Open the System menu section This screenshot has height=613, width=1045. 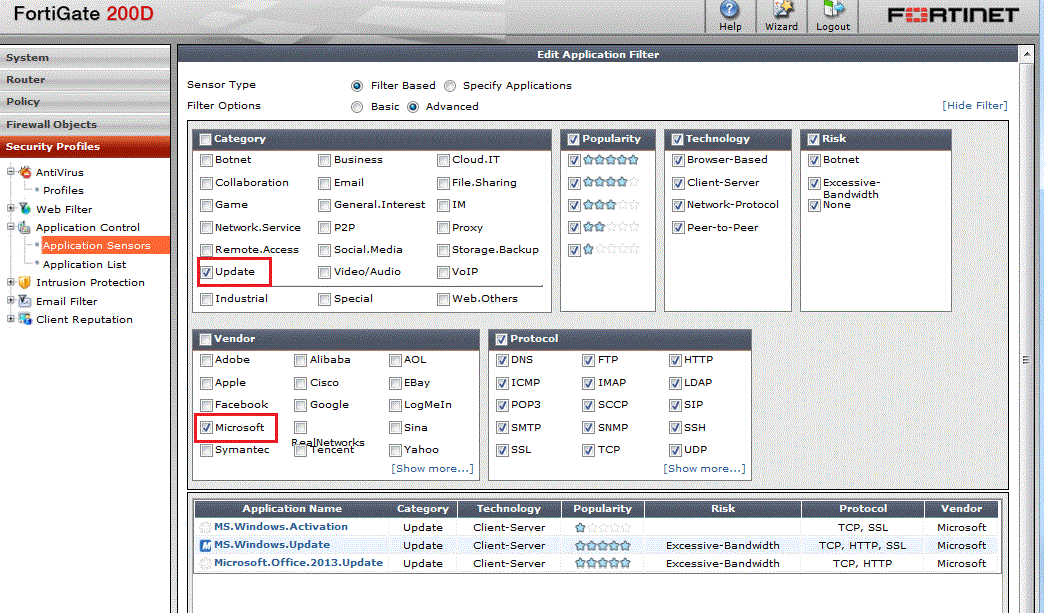(85, 57)
